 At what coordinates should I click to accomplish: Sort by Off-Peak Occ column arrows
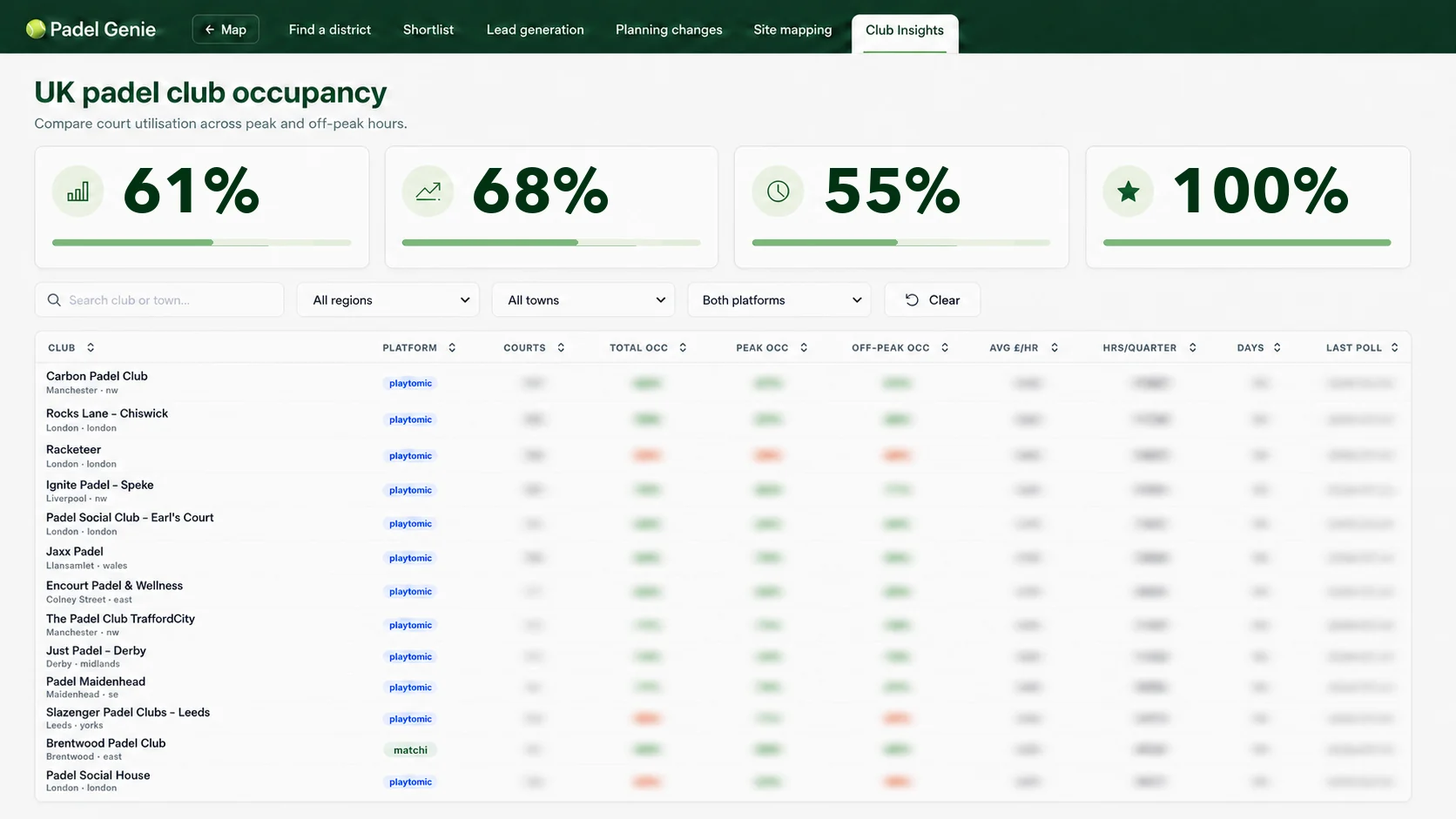945,348
